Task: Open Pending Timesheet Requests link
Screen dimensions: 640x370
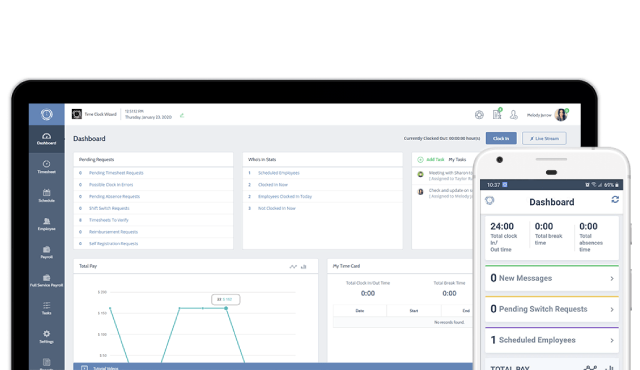Action: (116, 173)
